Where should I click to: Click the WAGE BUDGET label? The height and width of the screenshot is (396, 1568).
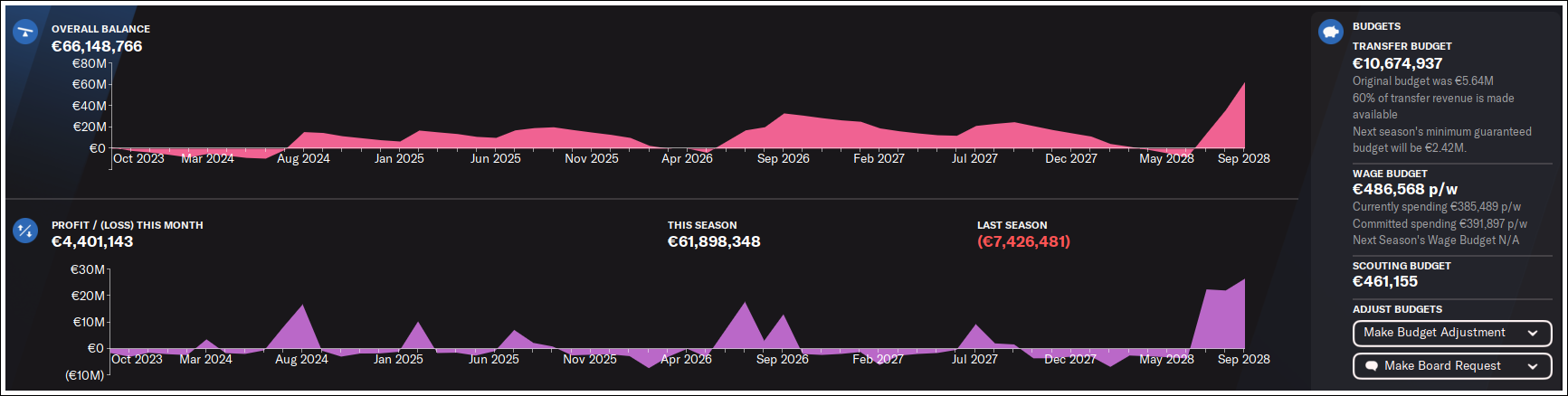pos(1390,174)
